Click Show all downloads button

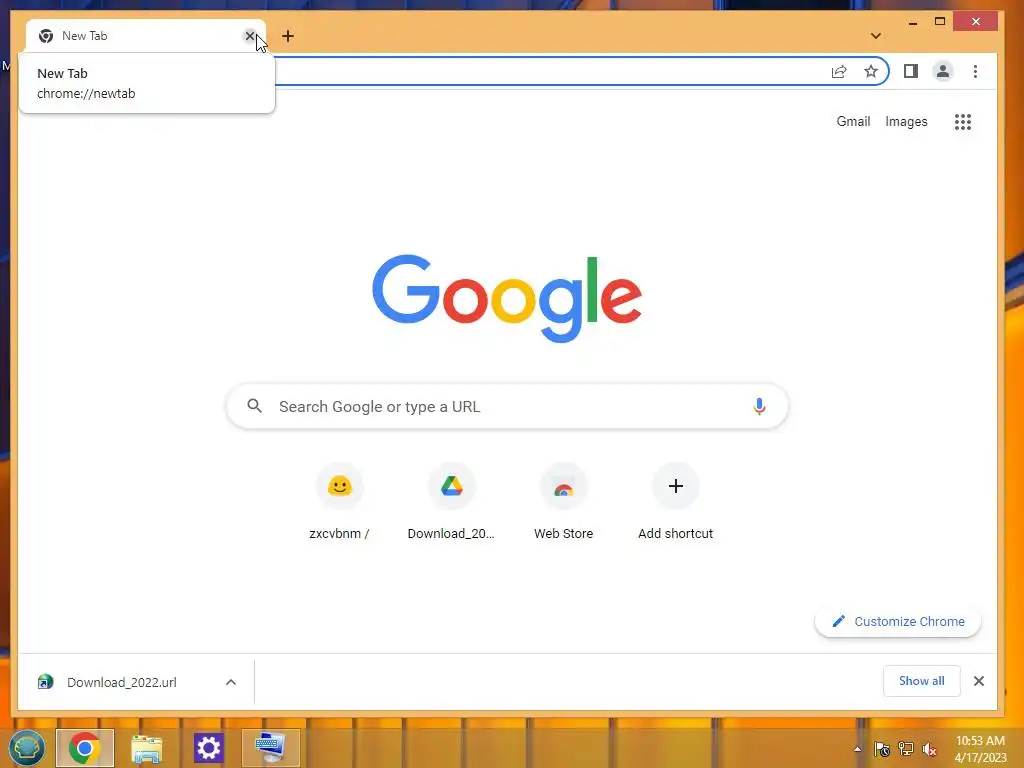(921, 681)
